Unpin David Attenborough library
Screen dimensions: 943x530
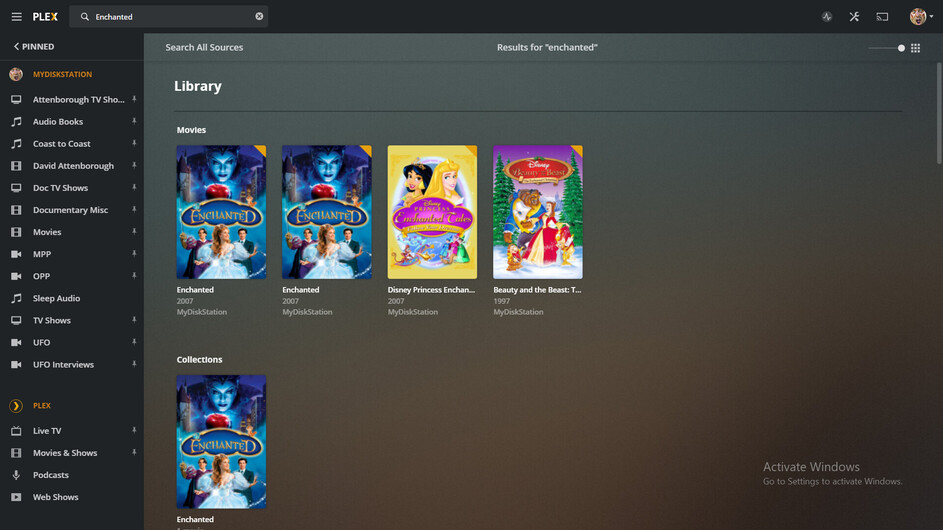click(134, 165)
